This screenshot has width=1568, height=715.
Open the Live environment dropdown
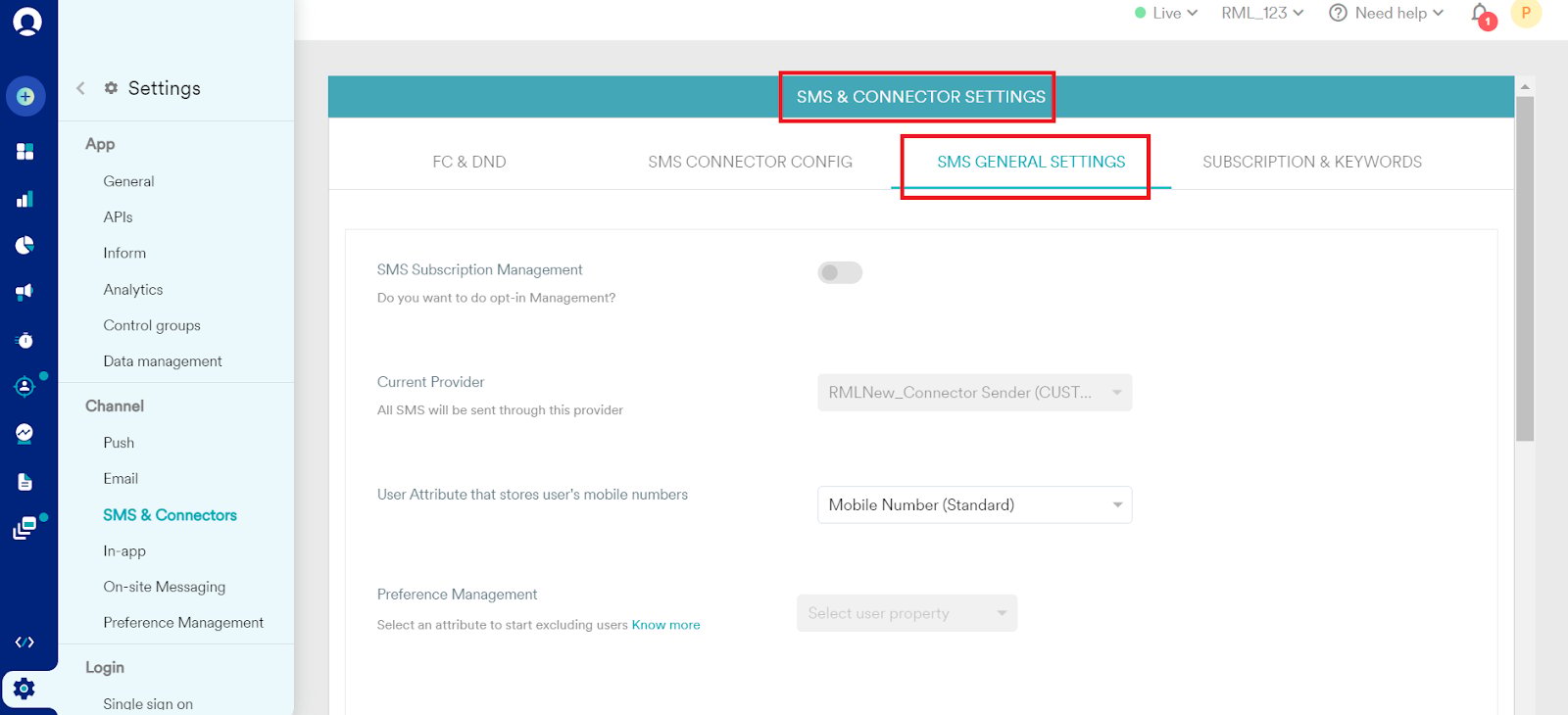[x=1166, y=13]
